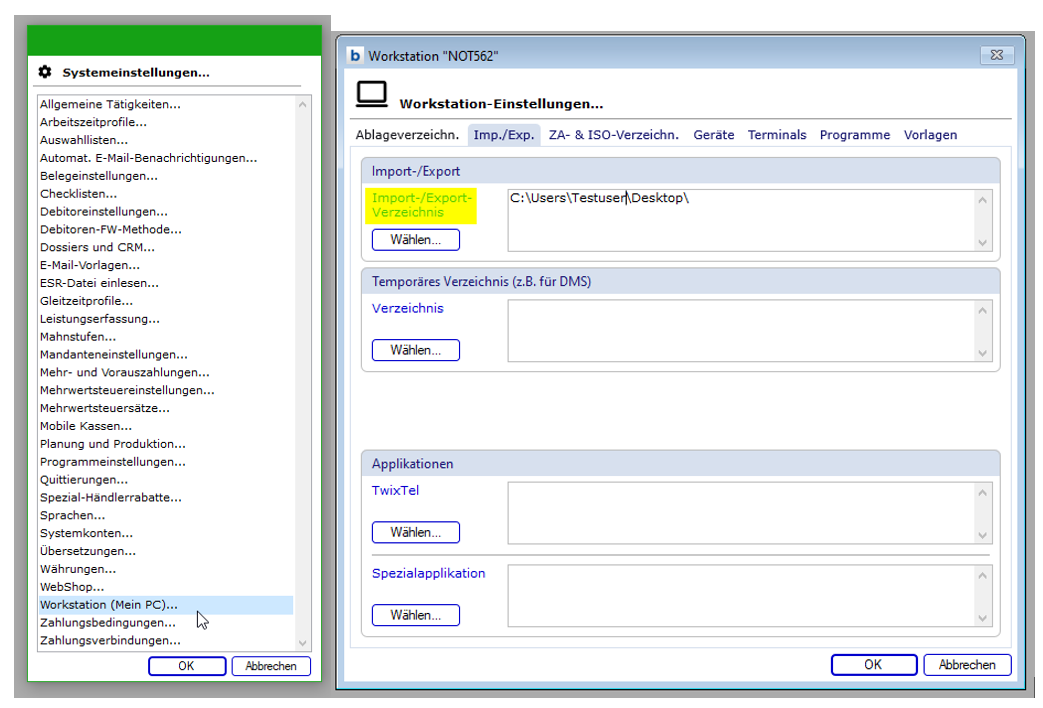Click the gear icon beside Systemeinstellungen
The width and height of the screenshot is (1043, 708).
tap(44, 72)
